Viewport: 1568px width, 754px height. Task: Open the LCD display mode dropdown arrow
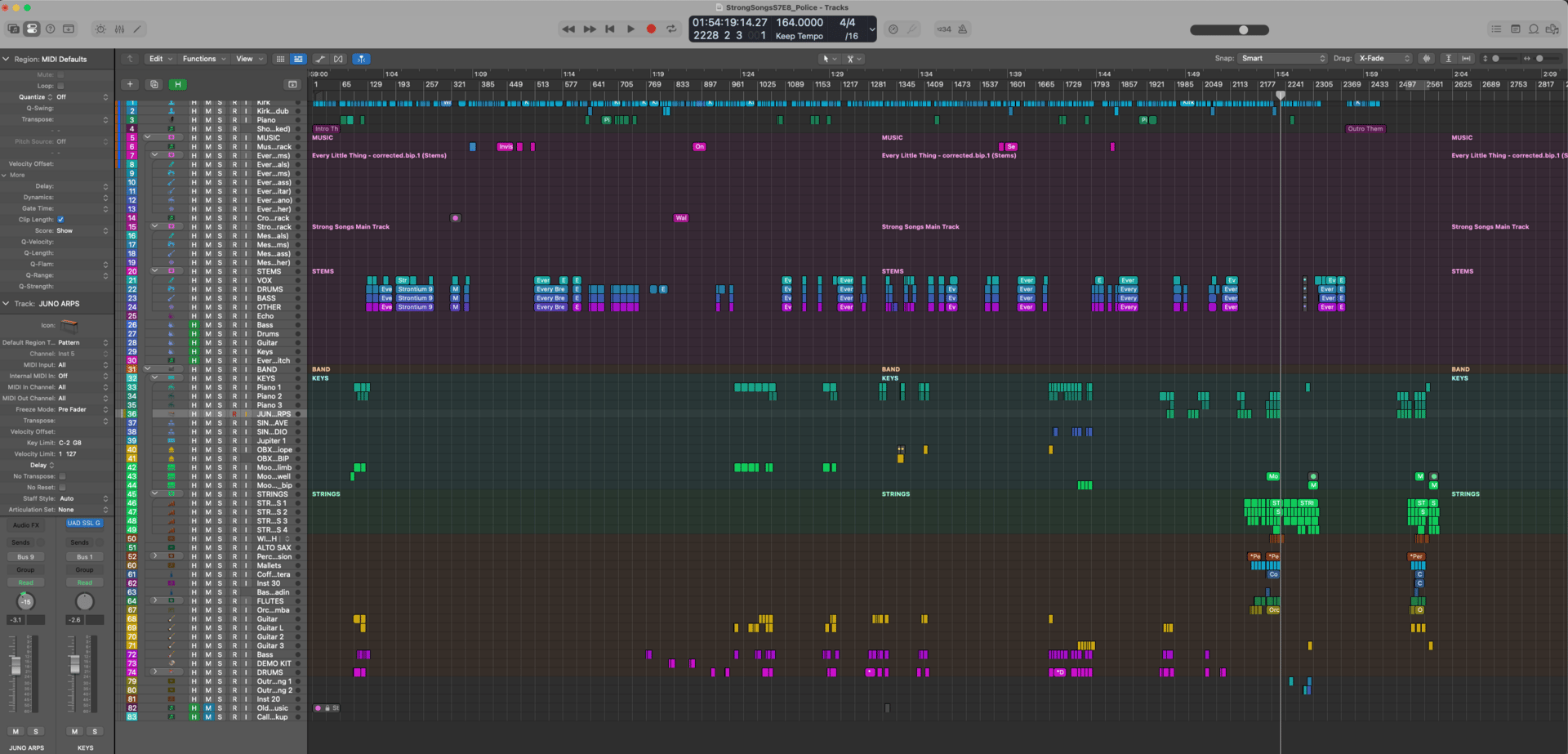[871, 29]
